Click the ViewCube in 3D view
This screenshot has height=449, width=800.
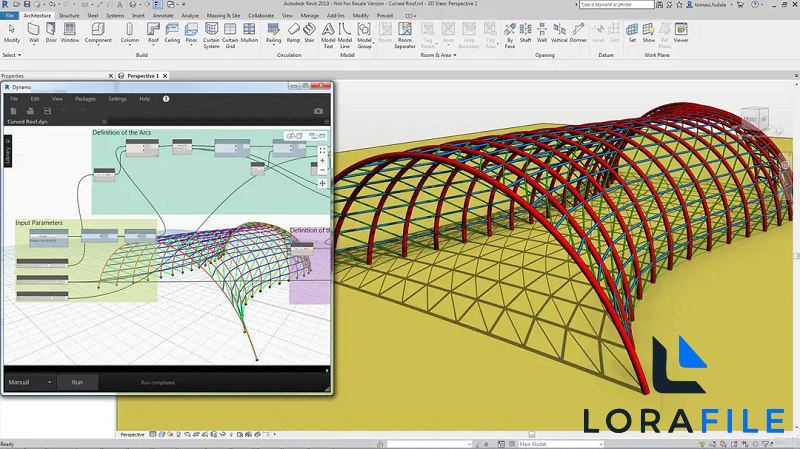click(x=755, y=119)
